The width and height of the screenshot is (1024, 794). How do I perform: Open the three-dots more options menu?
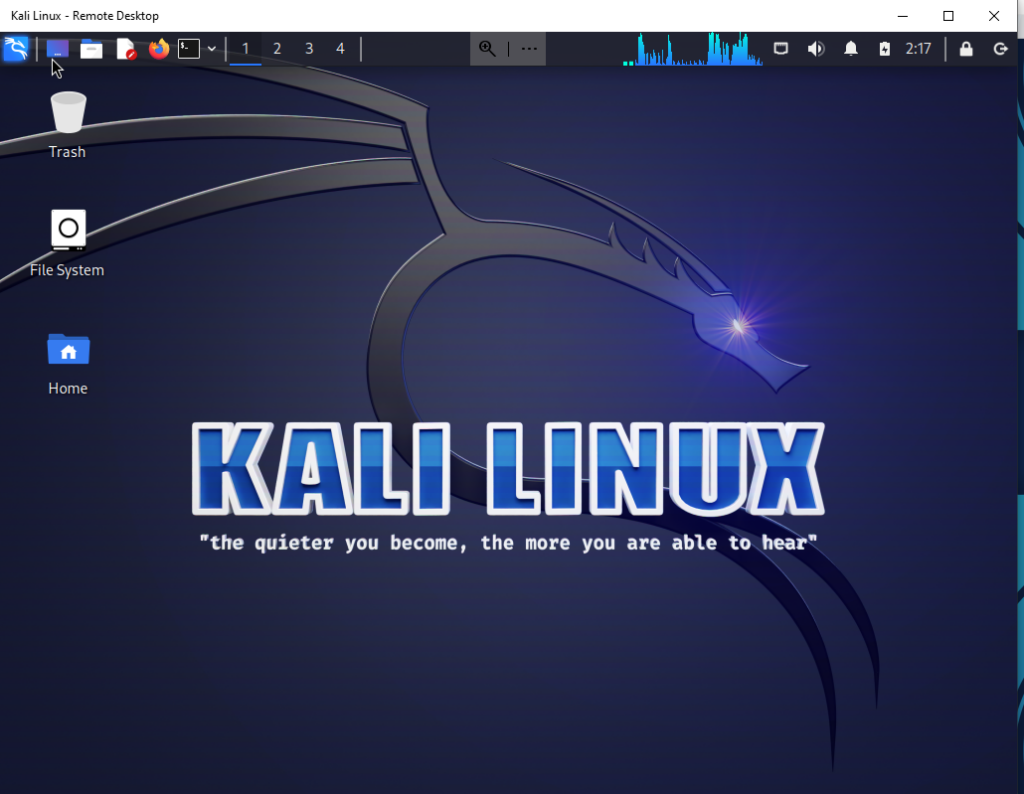click(529, 48)
